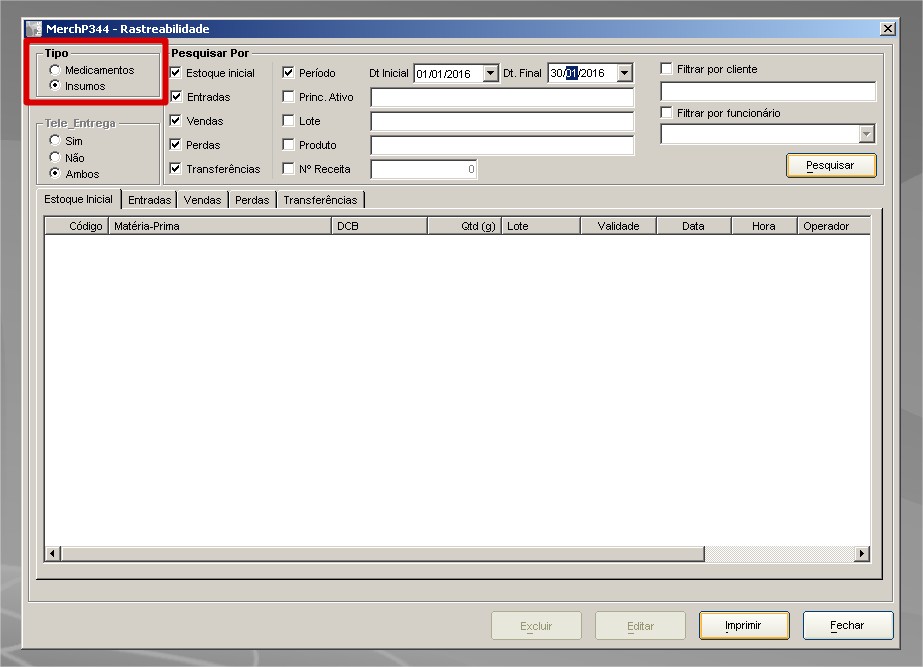This screenshot has height=667, width=923.
Task: Go to the Perdas tab
Action: coord(252,200)
